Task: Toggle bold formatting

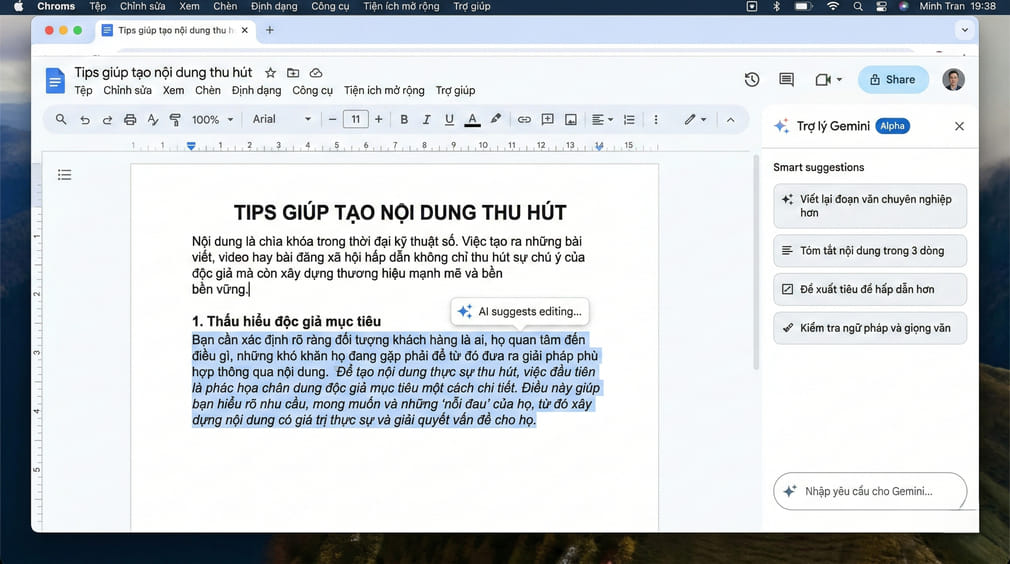Action: (404, 120)
